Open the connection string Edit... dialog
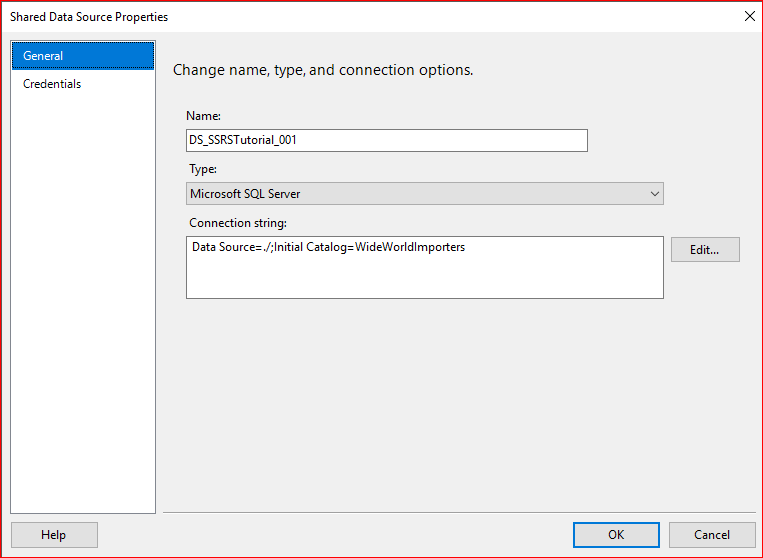 tap(705, 250)
